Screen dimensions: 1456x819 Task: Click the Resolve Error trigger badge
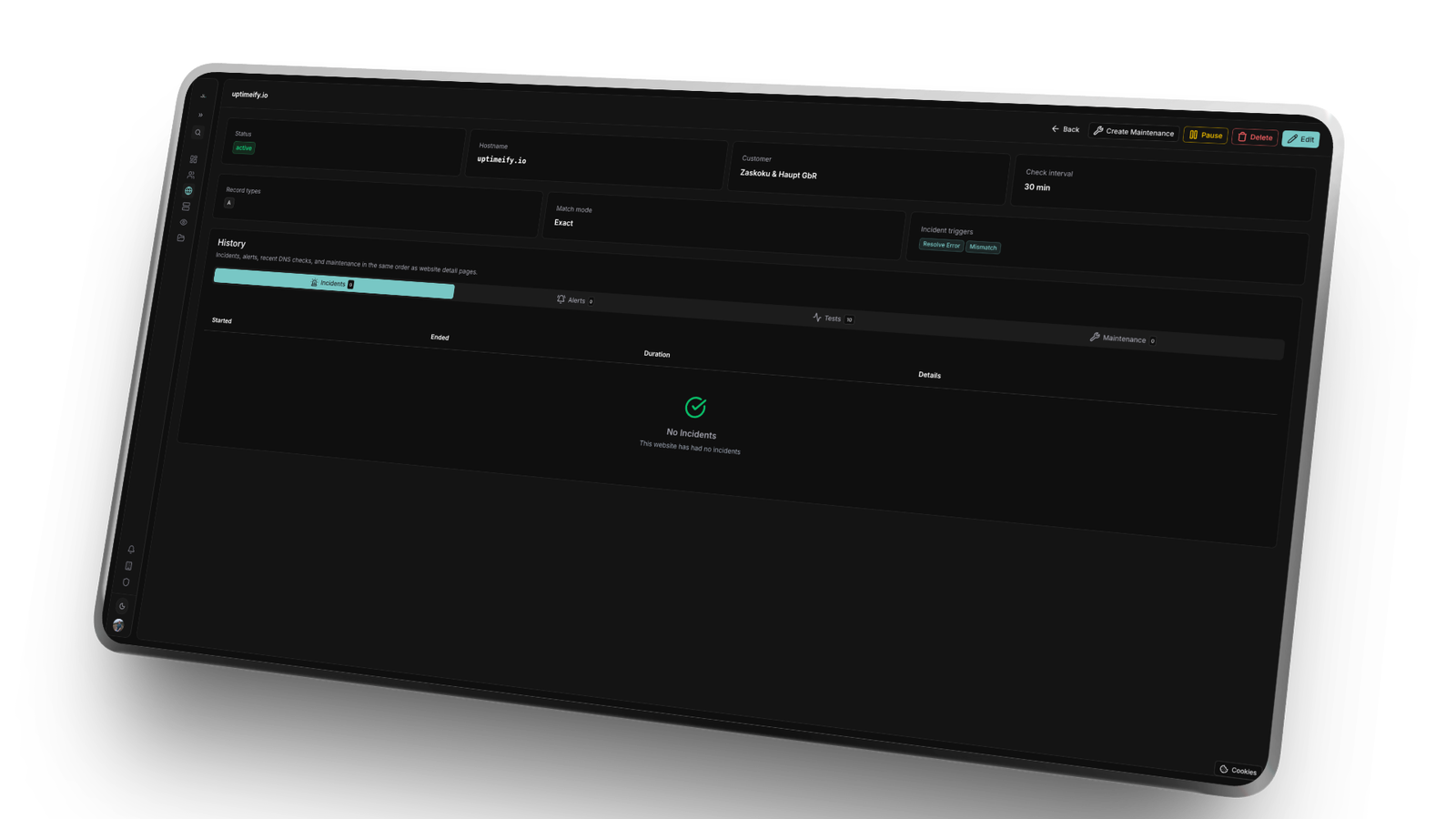pyautogui.click(x=941, y=245)
